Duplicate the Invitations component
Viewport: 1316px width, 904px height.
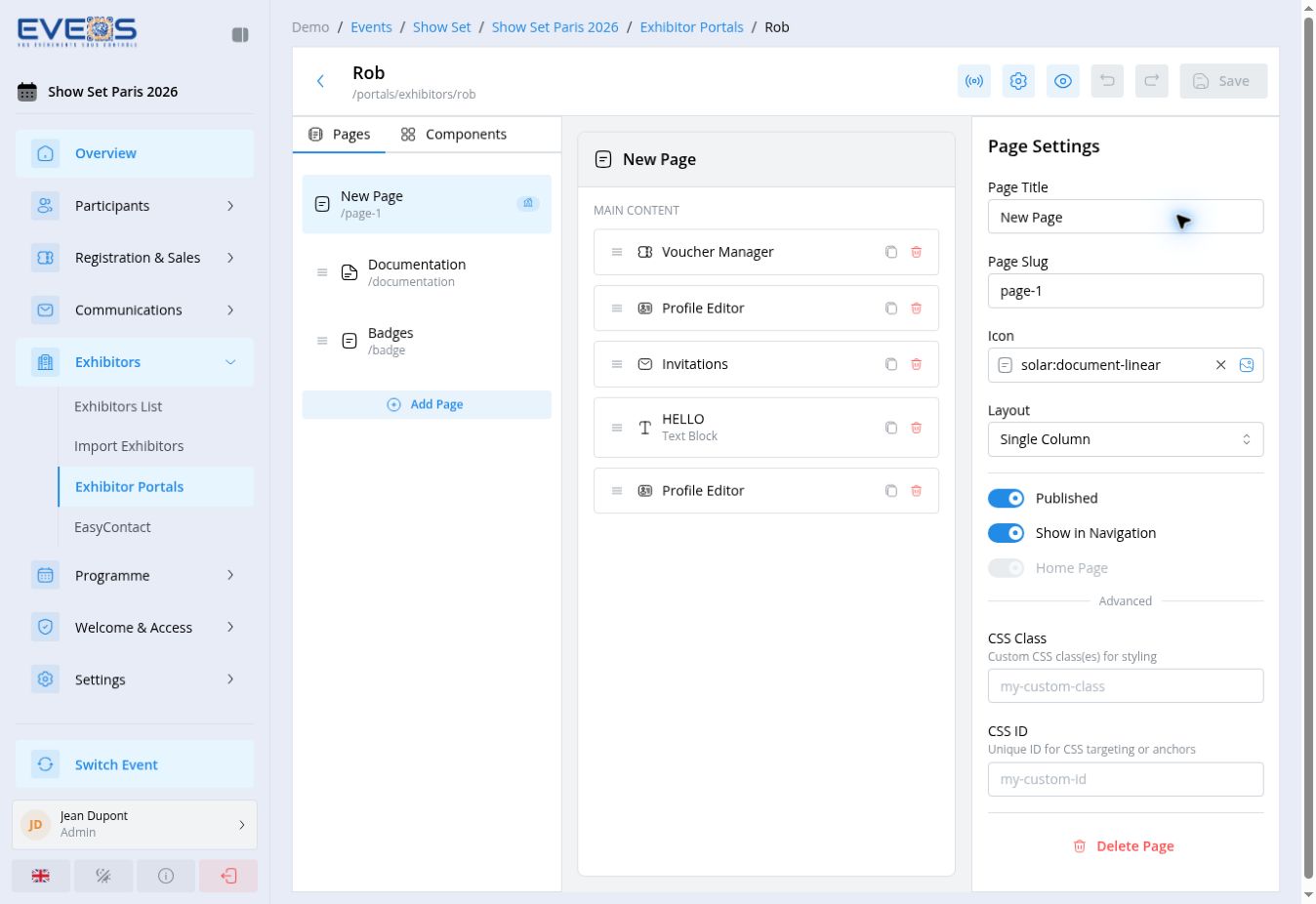891,364
